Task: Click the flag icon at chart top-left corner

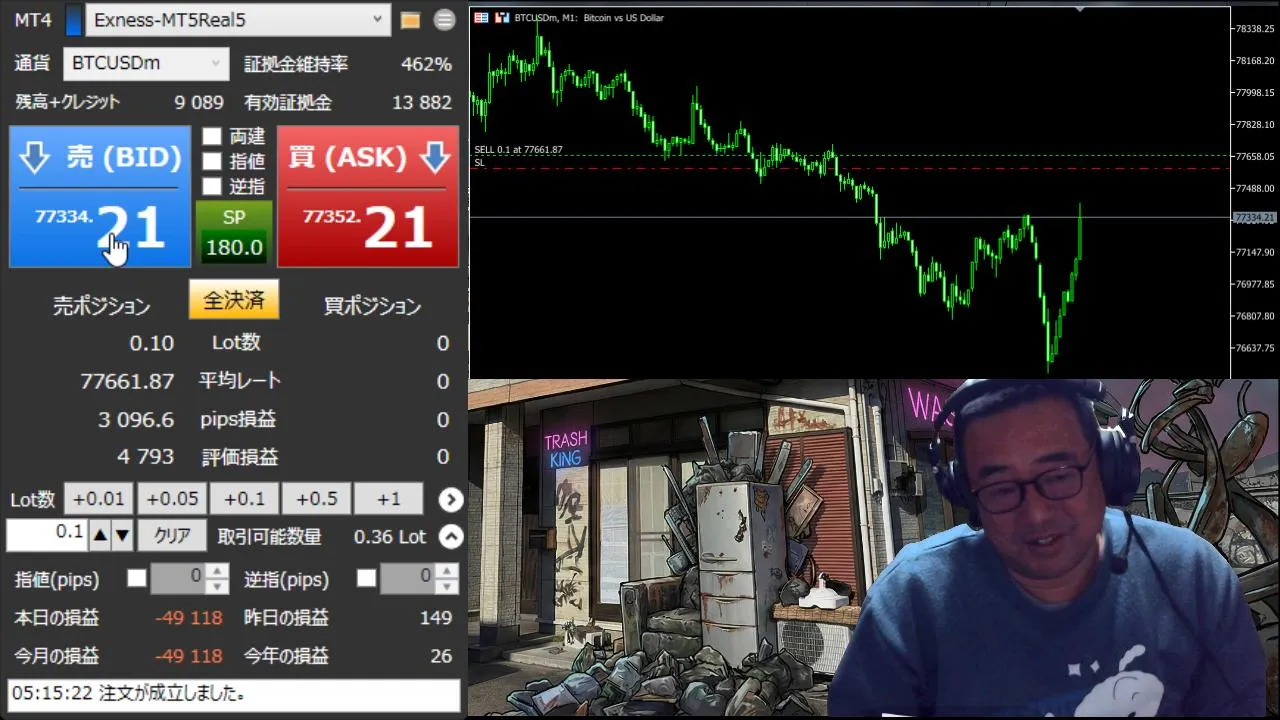Action: pyautogui.click(x=481, y=18)
